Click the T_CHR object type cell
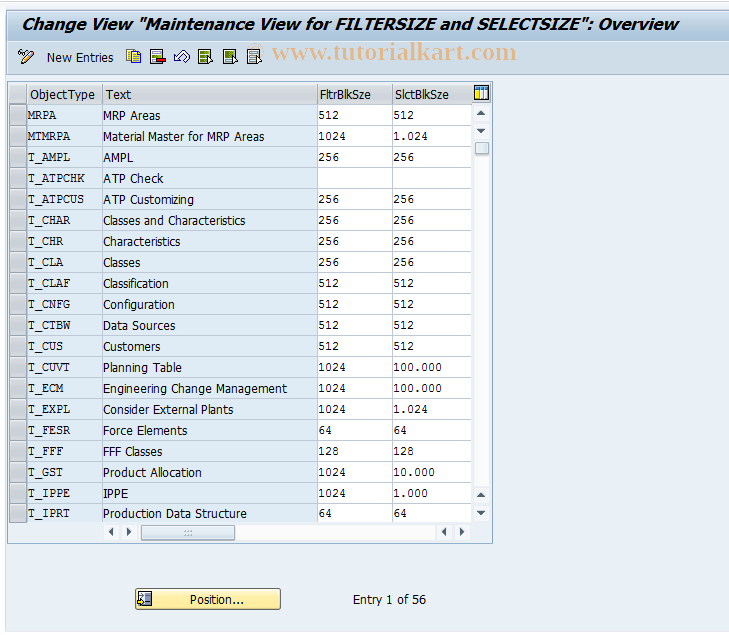Screen dimensions: 729x635 pyautogui.click(x=65, y=241)
